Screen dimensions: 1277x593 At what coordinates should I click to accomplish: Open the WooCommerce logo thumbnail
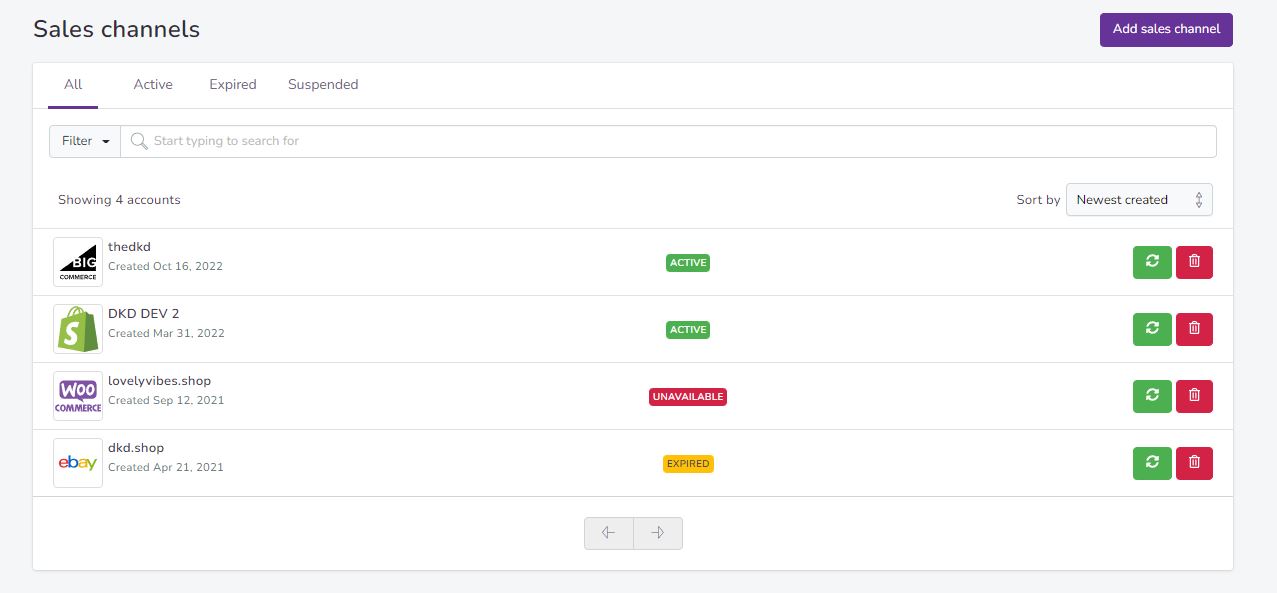pyautogui.click(x=78, y=396)
